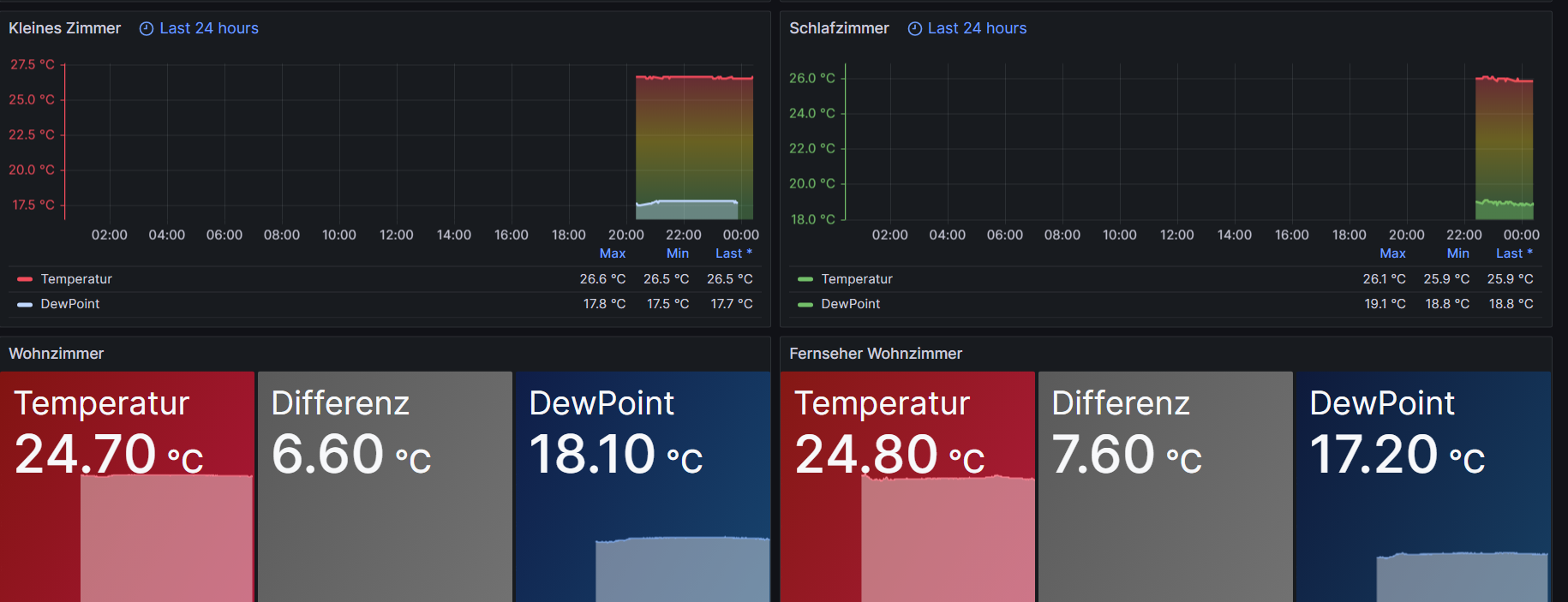Open Schlafzimmer panel title menu
Screen dimensions: 1568x602
839,28
